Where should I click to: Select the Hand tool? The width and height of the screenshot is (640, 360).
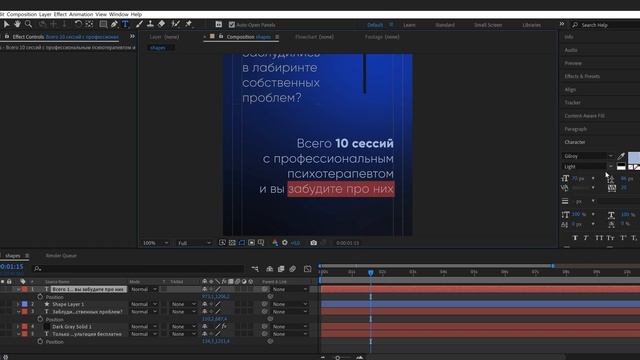point(17,24)
